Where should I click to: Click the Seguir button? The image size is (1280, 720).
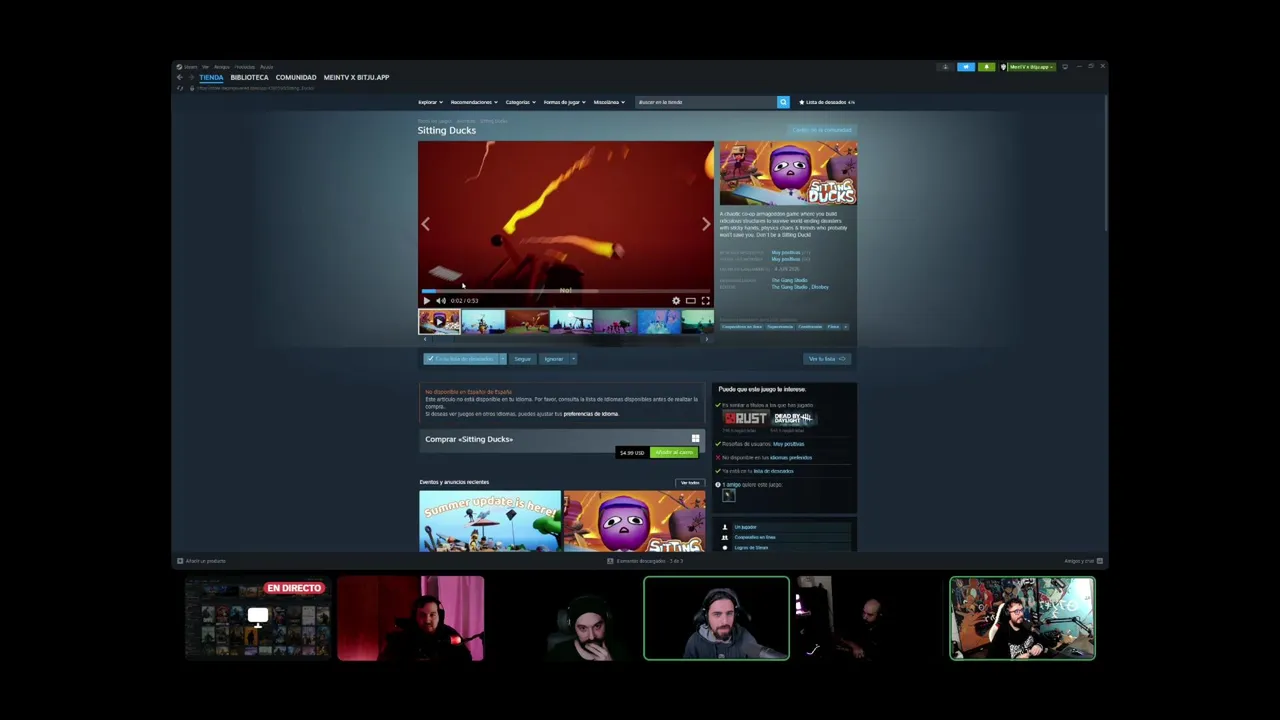(x=523, y=359)
